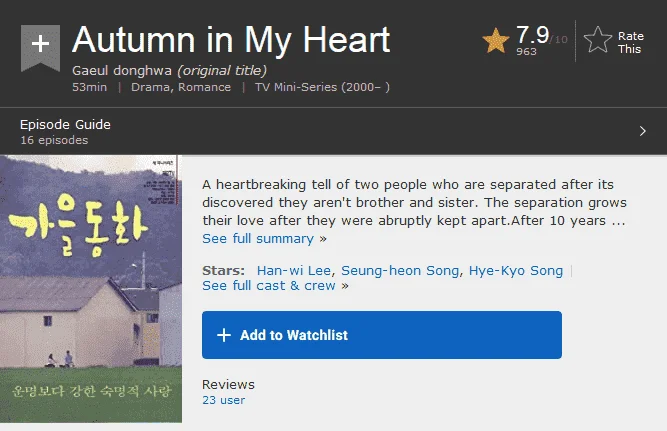Click the Add to Watchlist button
667x431 pixels.
382,335
